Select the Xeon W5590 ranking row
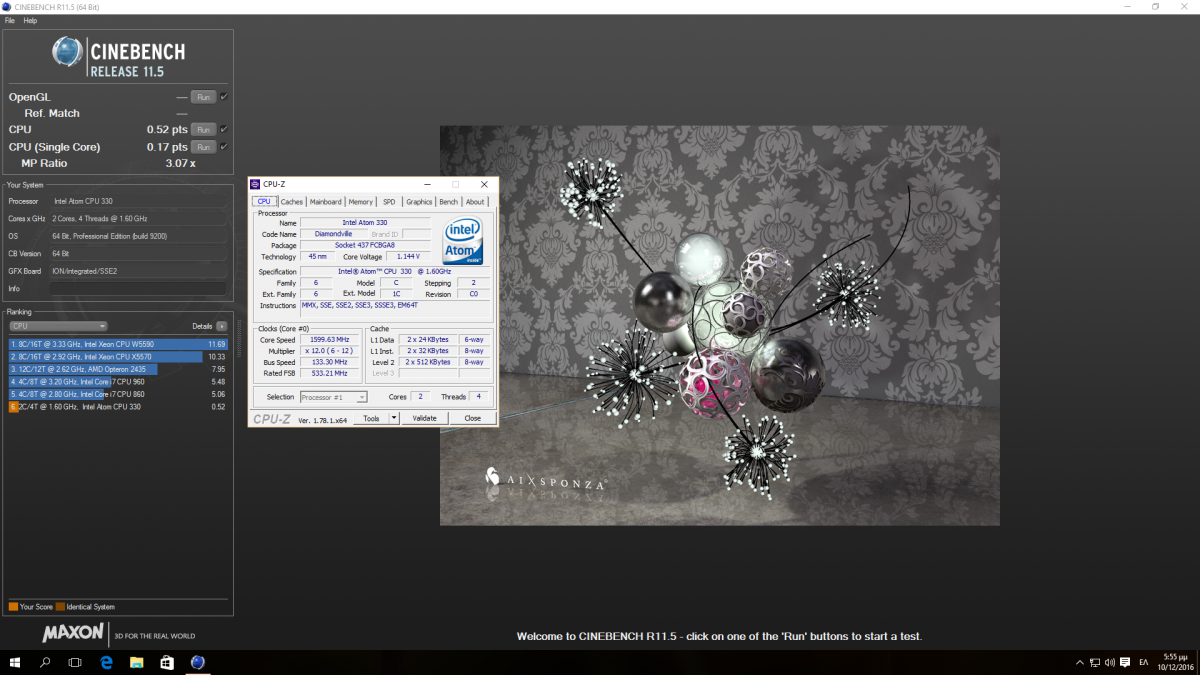Viewport: 1200px width, 675px height. pos(118,344)
